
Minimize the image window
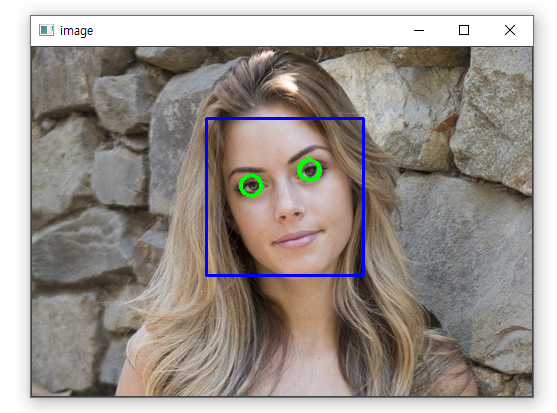(419, 31)
